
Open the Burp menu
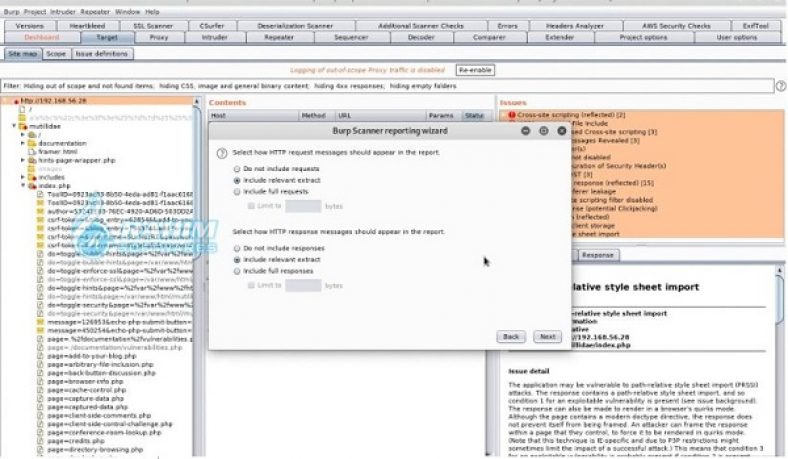point(11,12)
